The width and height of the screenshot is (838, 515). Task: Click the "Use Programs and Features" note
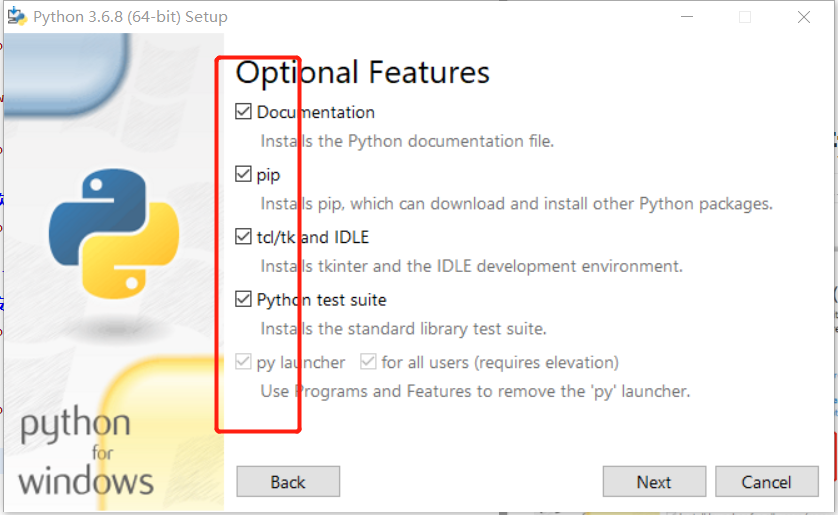475,391
